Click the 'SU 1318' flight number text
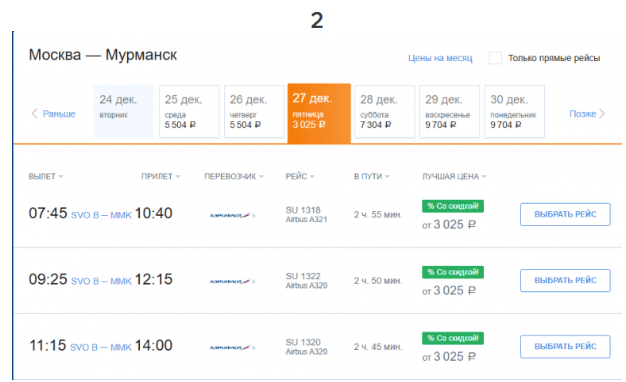 click(x=303, y=210)
